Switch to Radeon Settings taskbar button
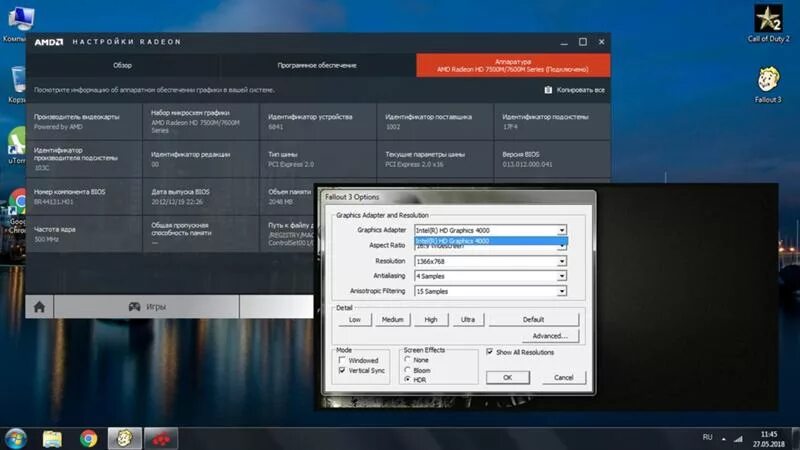 click(x=161, y=439)
